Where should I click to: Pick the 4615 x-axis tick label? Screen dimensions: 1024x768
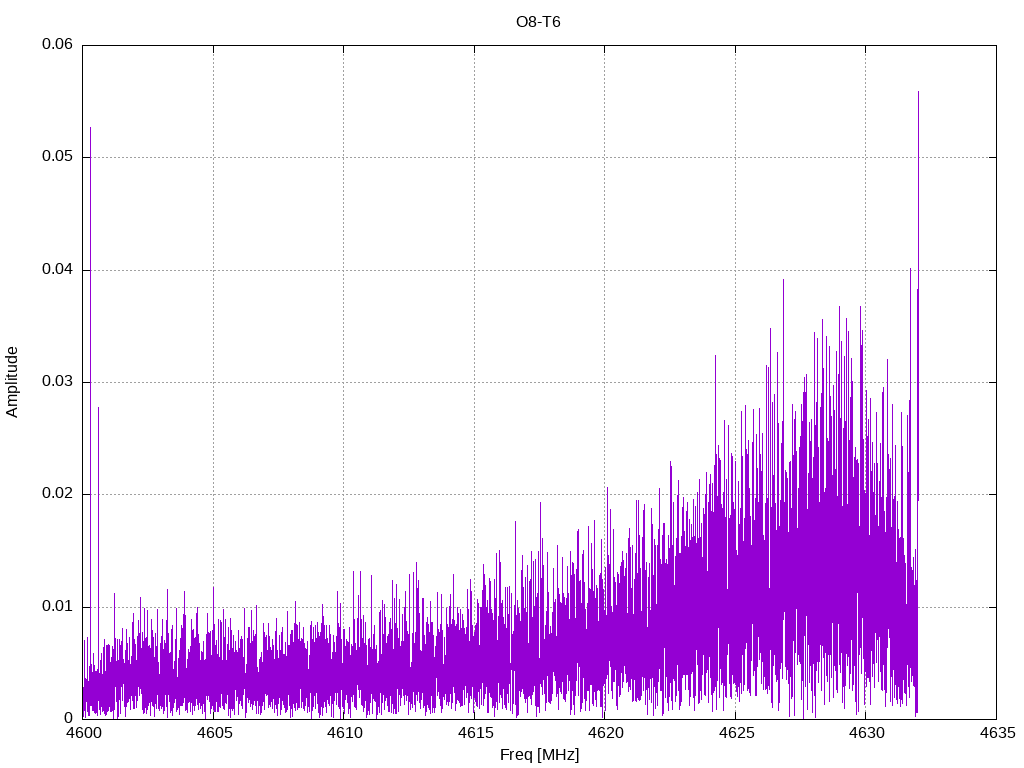point(474,734)
